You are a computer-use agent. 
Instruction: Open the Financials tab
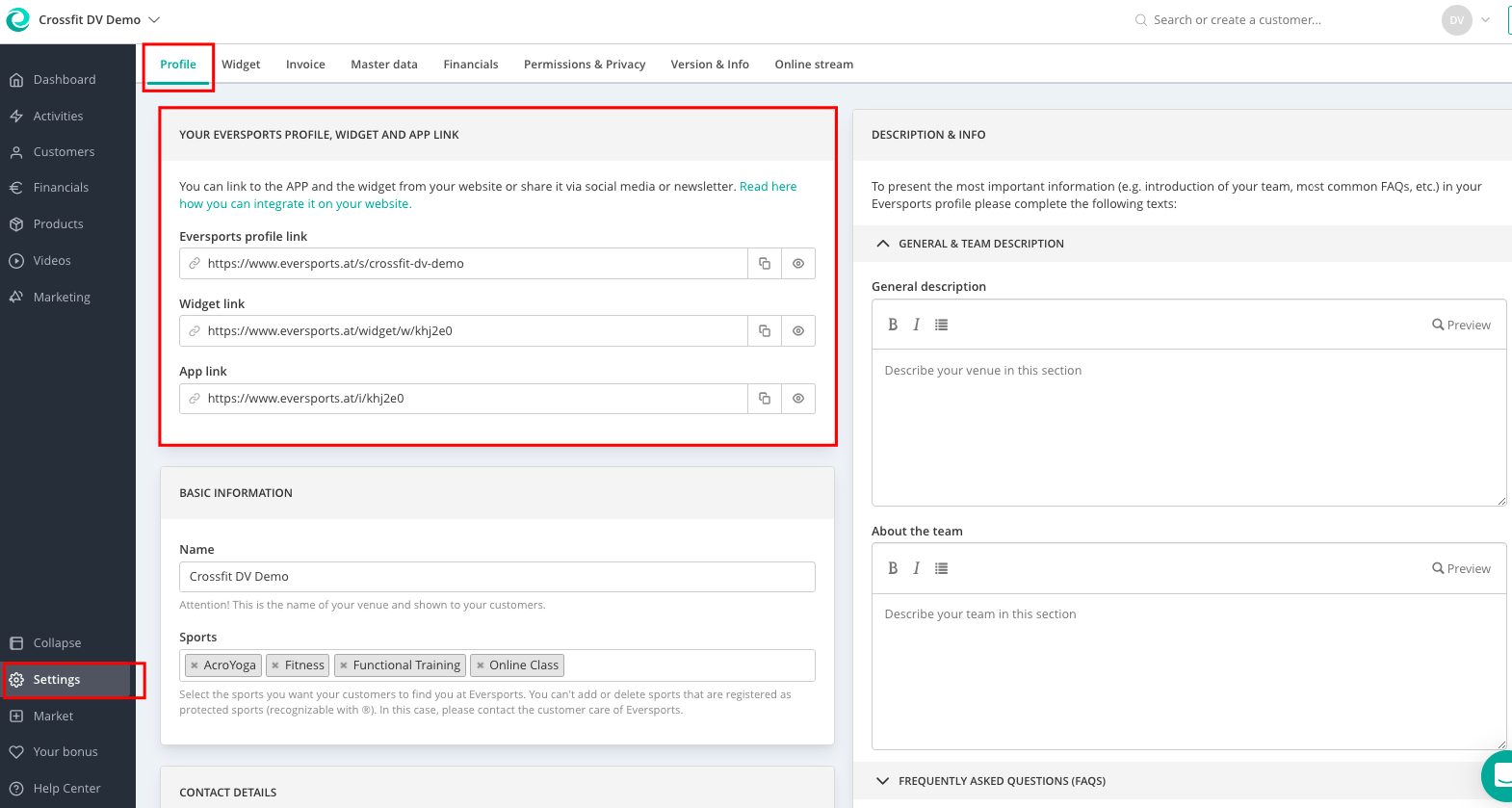(x=471, y=65)
